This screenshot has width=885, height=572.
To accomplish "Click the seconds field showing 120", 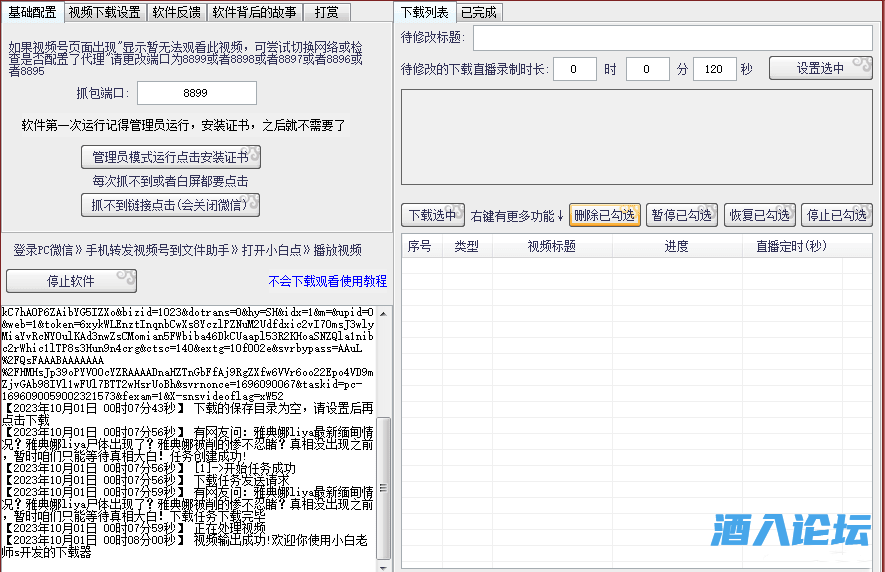I will [x=714, y=70].
